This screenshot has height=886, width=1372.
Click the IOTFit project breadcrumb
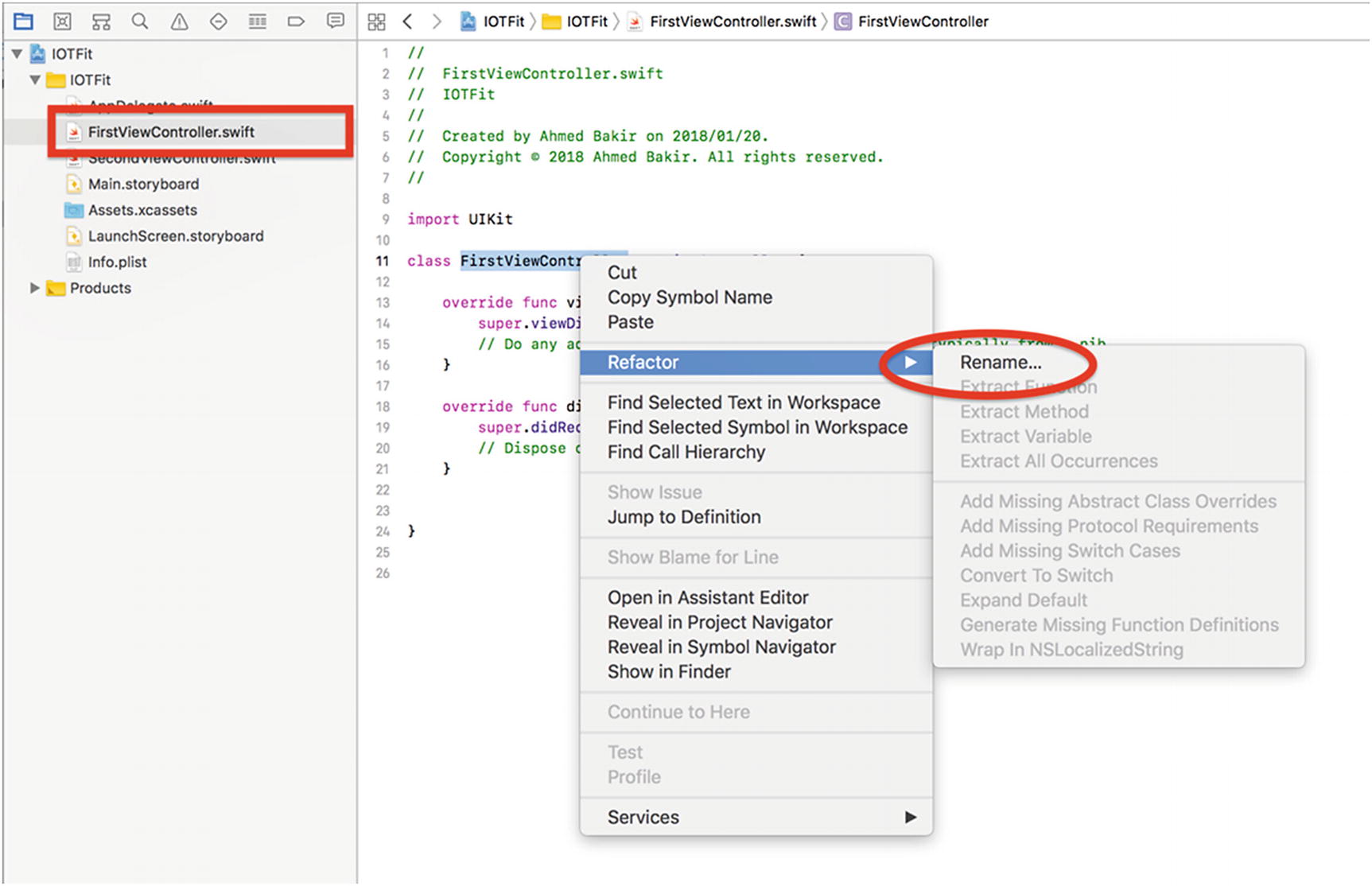(x=493, y=21)
